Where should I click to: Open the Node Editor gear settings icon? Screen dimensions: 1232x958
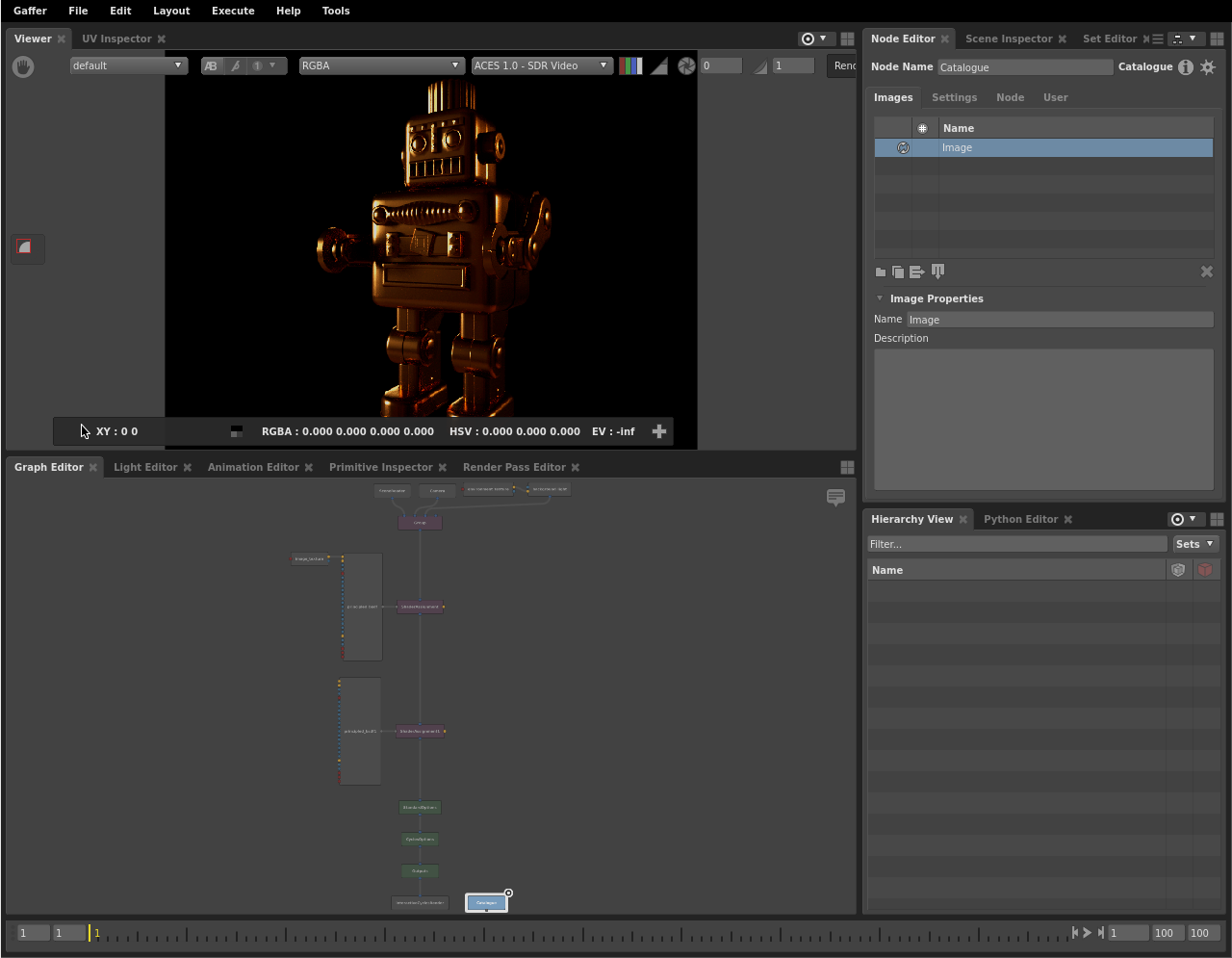[x=1208, y=67]
